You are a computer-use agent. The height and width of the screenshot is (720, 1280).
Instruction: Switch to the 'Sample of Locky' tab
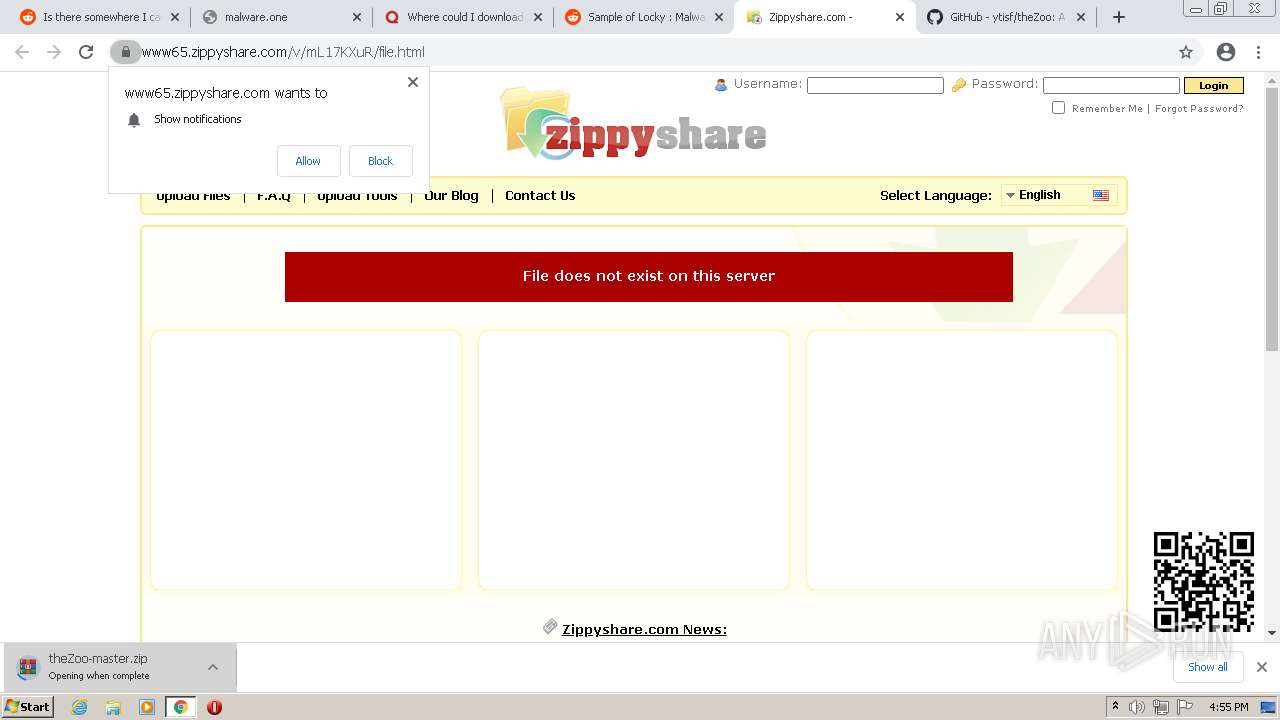[646, 17]
